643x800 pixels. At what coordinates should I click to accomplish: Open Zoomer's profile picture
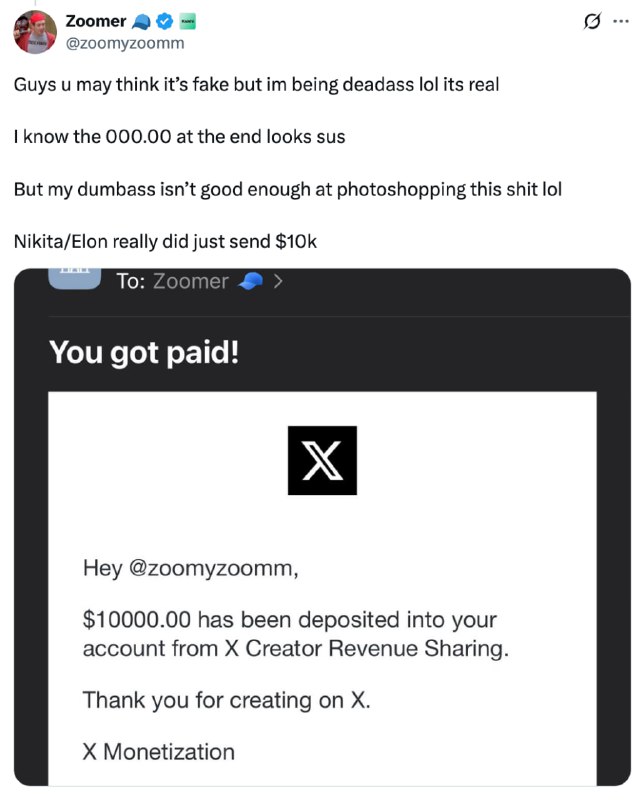[x=35, y=31]
